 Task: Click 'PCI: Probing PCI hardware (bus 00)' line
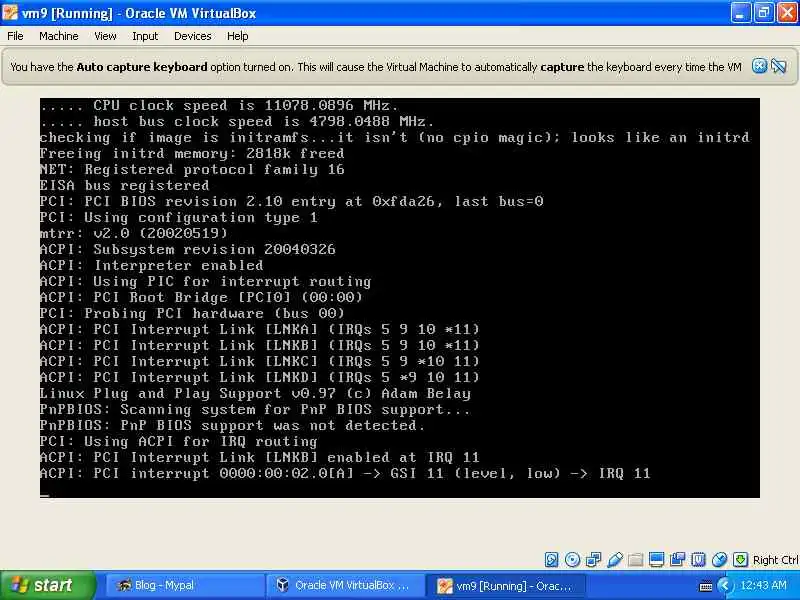pos(192,313)
